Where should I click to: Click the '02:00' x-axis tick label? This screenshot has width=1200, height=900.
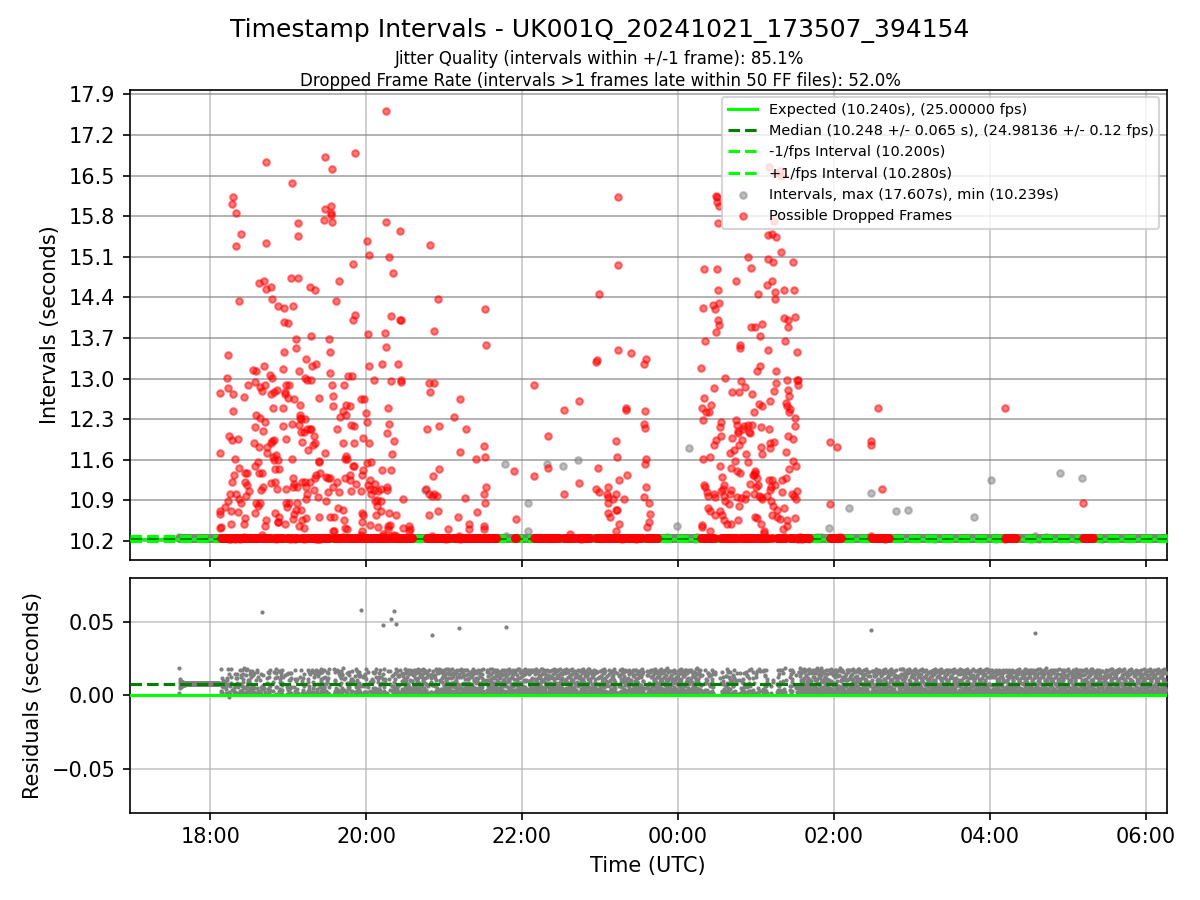(833, 835)
